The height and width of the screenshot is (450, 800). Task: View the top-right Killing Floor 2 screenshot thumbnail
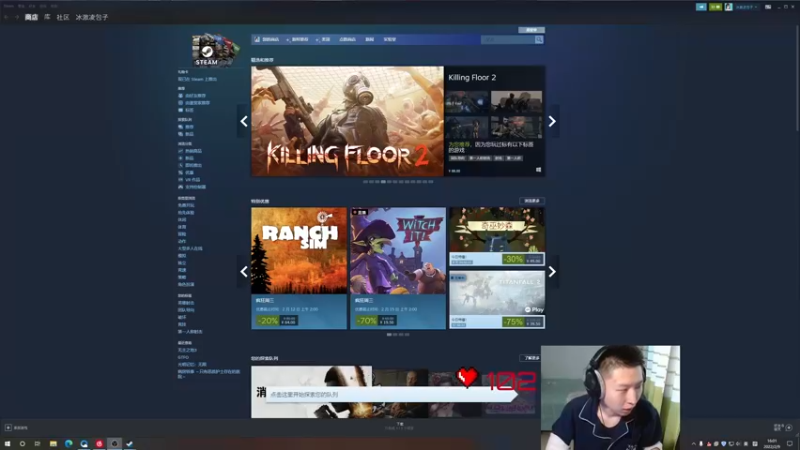pyautogui.click(x=516, y=103)
